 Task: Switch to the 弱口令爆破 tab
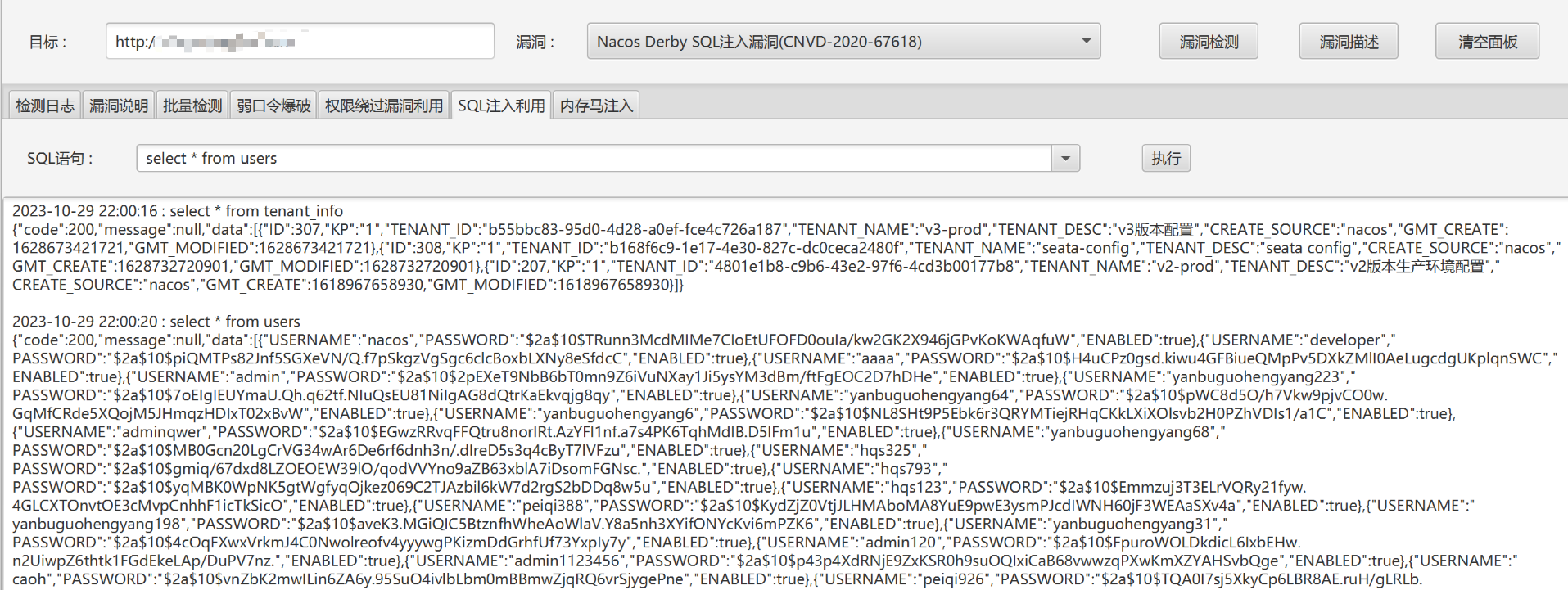(273, 106)
